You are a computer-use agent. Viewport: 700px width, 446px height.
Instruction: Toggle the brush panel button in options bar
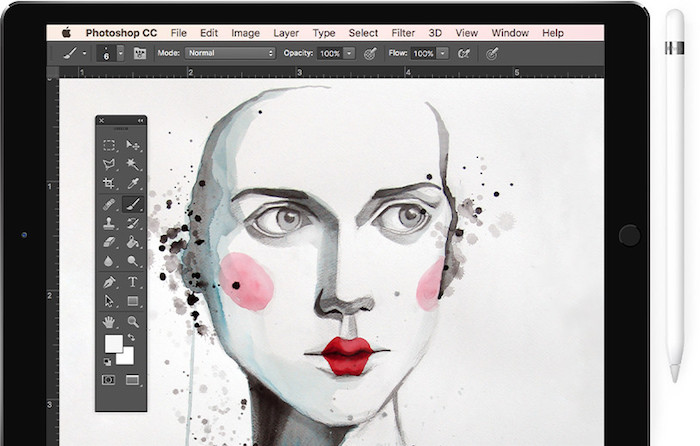(x=140, y=53)
